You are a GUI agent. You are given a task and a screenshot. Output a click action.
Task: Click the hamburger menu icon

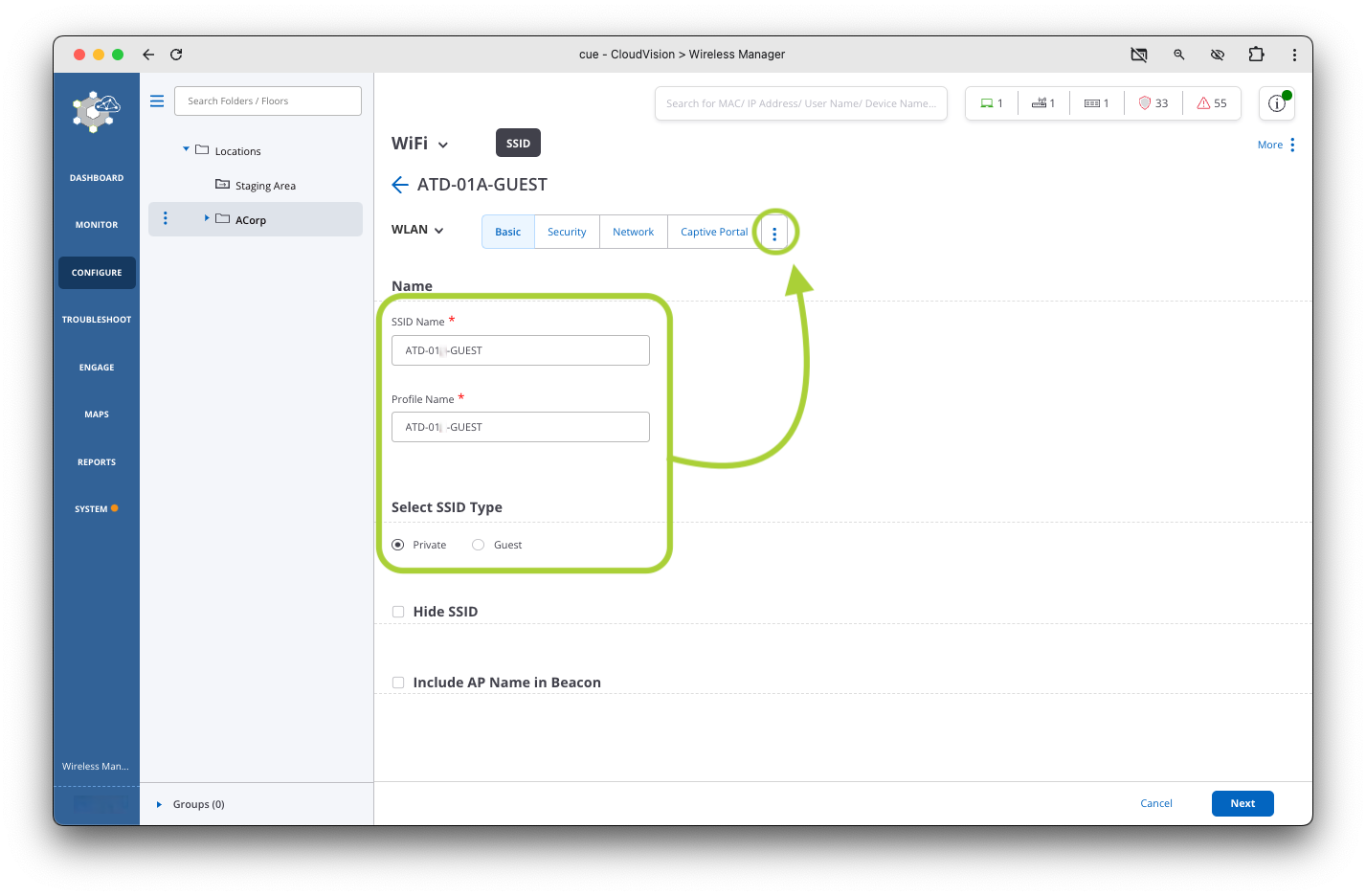pyautogui.click(x=157, y=101)
